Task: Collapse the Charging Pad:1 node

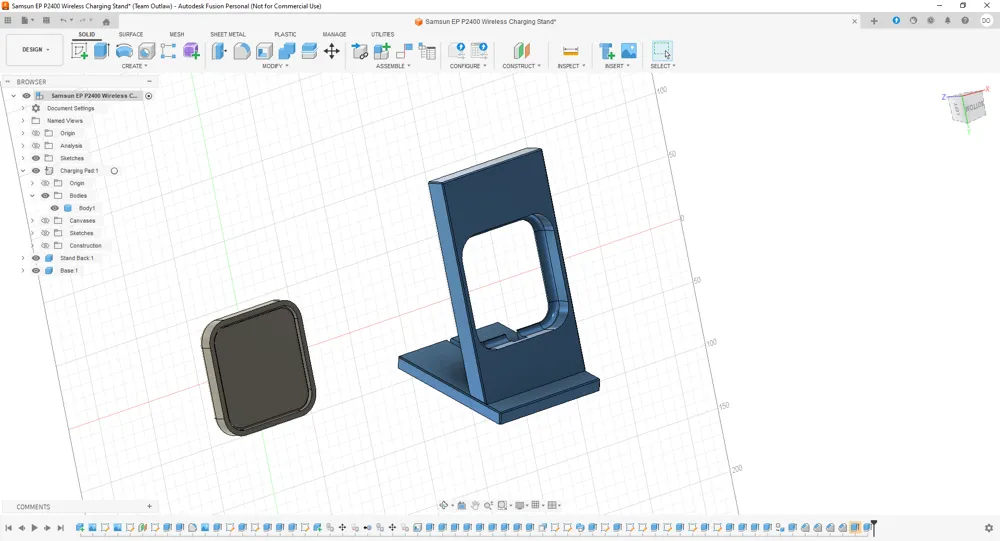Action: tap(23, 170)
